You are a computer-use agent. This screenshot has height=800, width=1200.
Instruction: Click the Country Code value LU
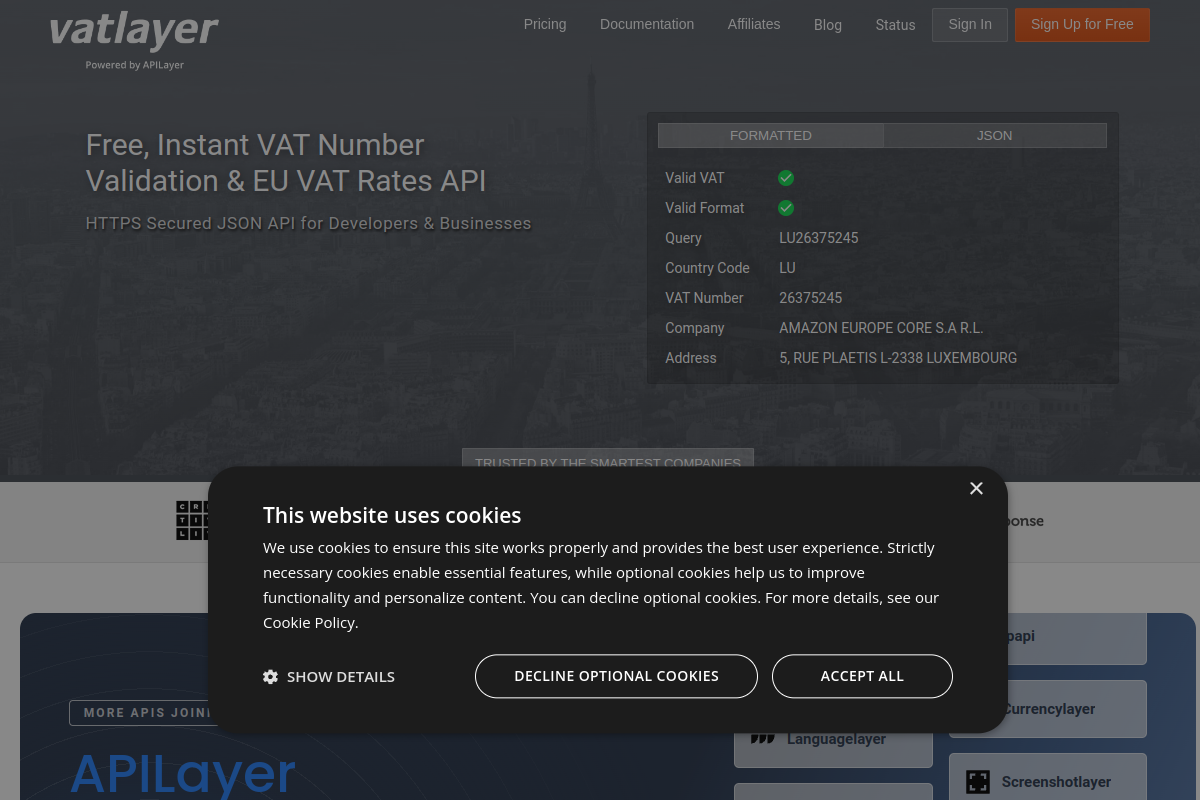[788, 268]
